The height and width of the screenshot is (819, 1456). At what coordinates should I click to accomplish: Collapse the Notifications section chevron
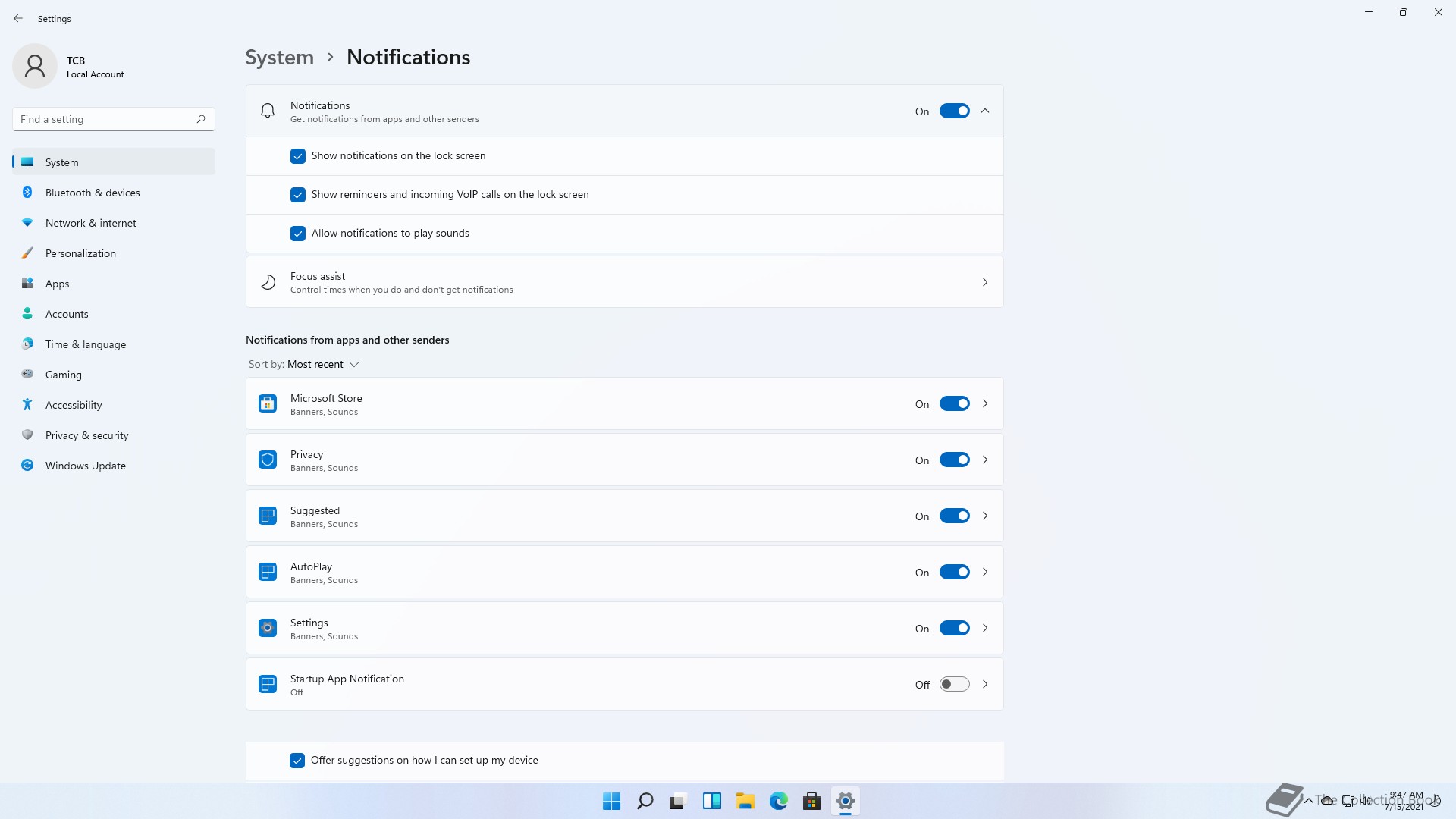coord(985,111)
